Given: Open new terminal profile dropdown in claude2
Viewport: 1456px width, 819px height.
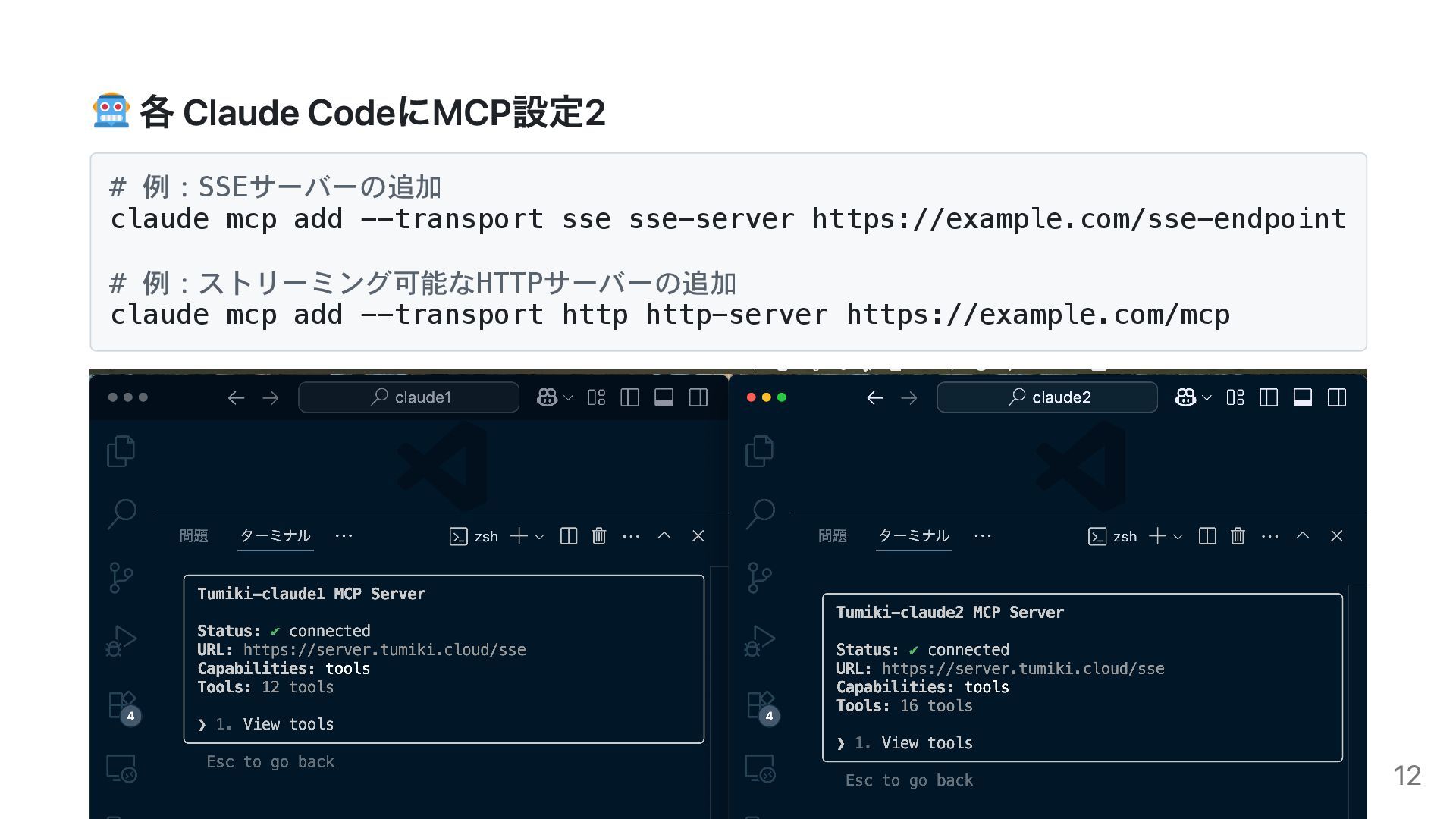Looking at the screenshot, I should click(x=1178, y=537).
